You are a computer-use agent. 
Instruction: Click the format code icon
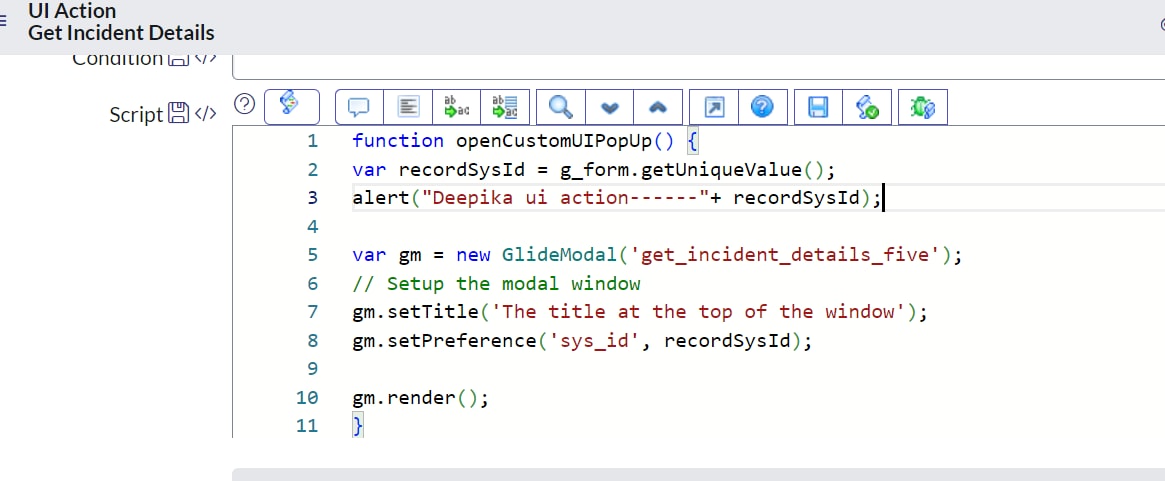coord(407,107)
